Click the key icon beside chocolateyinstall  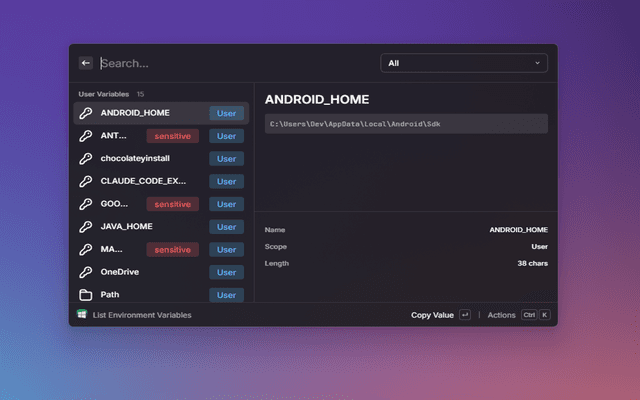point(86,158)
